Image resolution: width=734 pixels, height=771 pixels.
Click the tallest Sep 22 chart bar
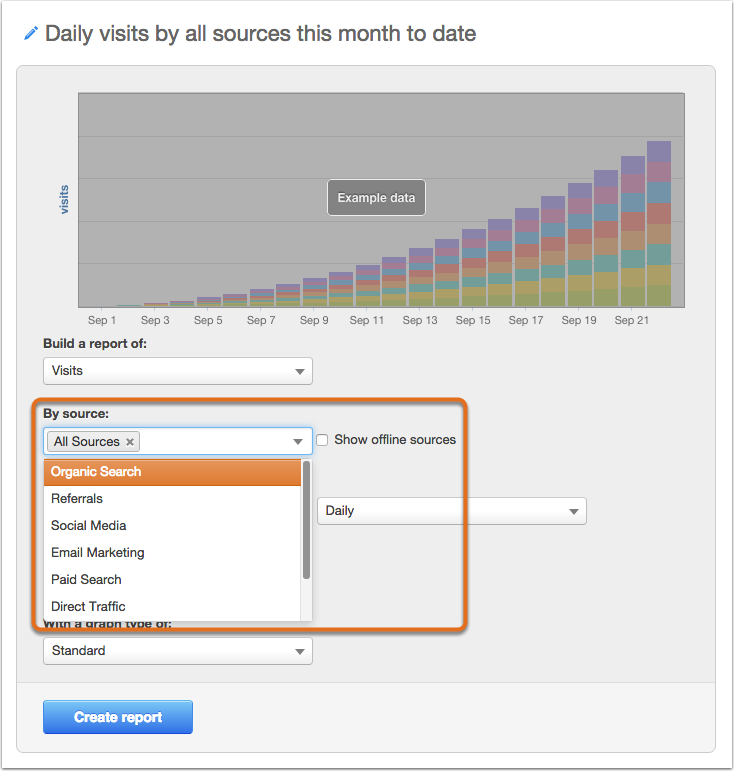(x=659, y=224)
